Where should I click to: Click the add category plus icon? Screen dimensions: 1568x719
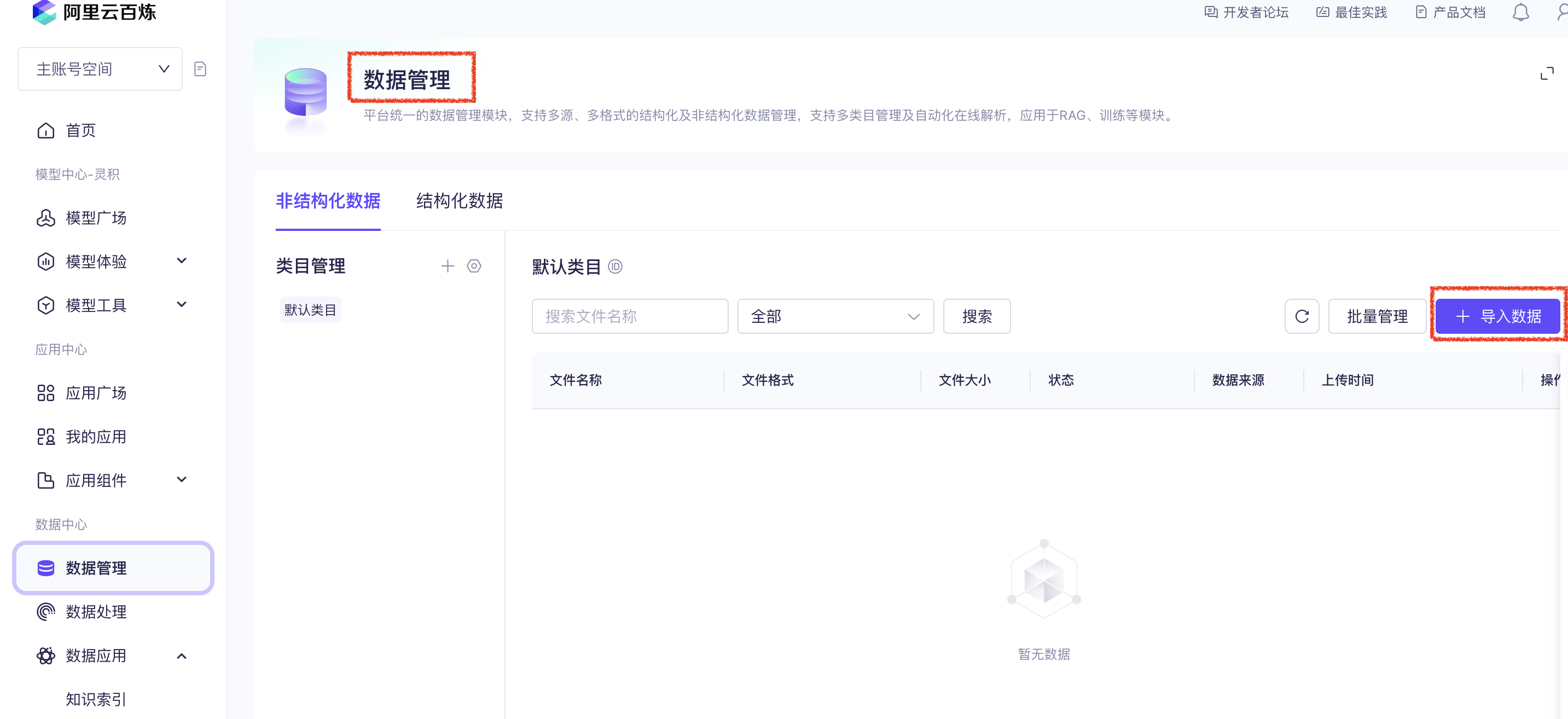[x=448, y=266]
